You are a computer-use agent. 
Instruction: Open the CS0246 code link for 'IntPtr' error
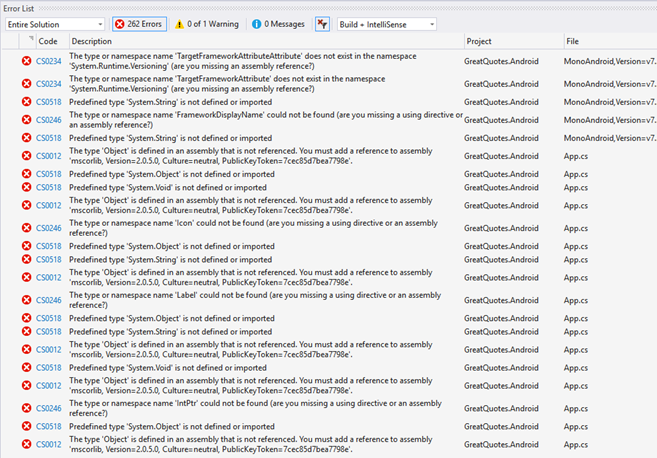tap(49, 408)
